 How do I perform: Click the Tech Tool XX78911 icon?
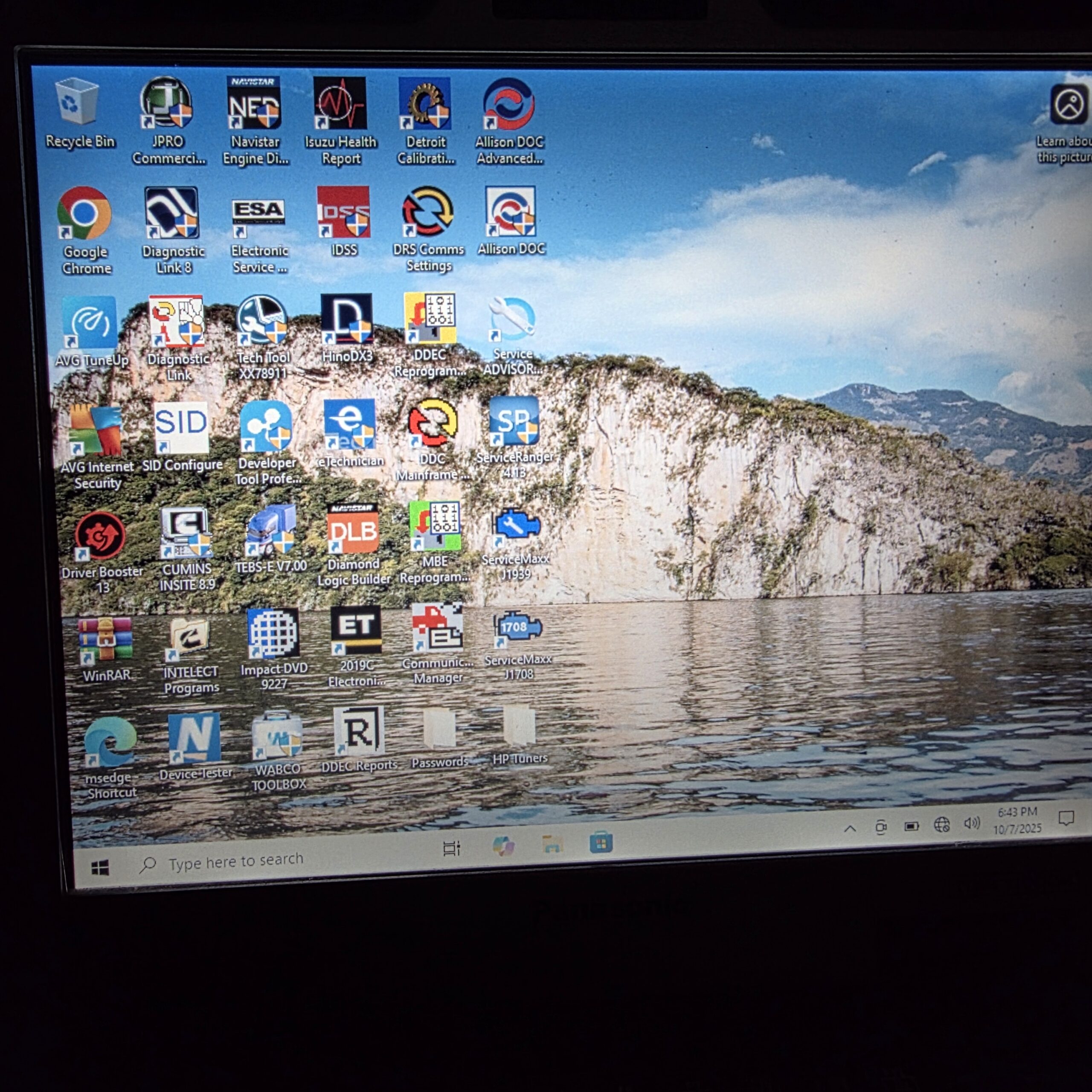coord(261,320)
